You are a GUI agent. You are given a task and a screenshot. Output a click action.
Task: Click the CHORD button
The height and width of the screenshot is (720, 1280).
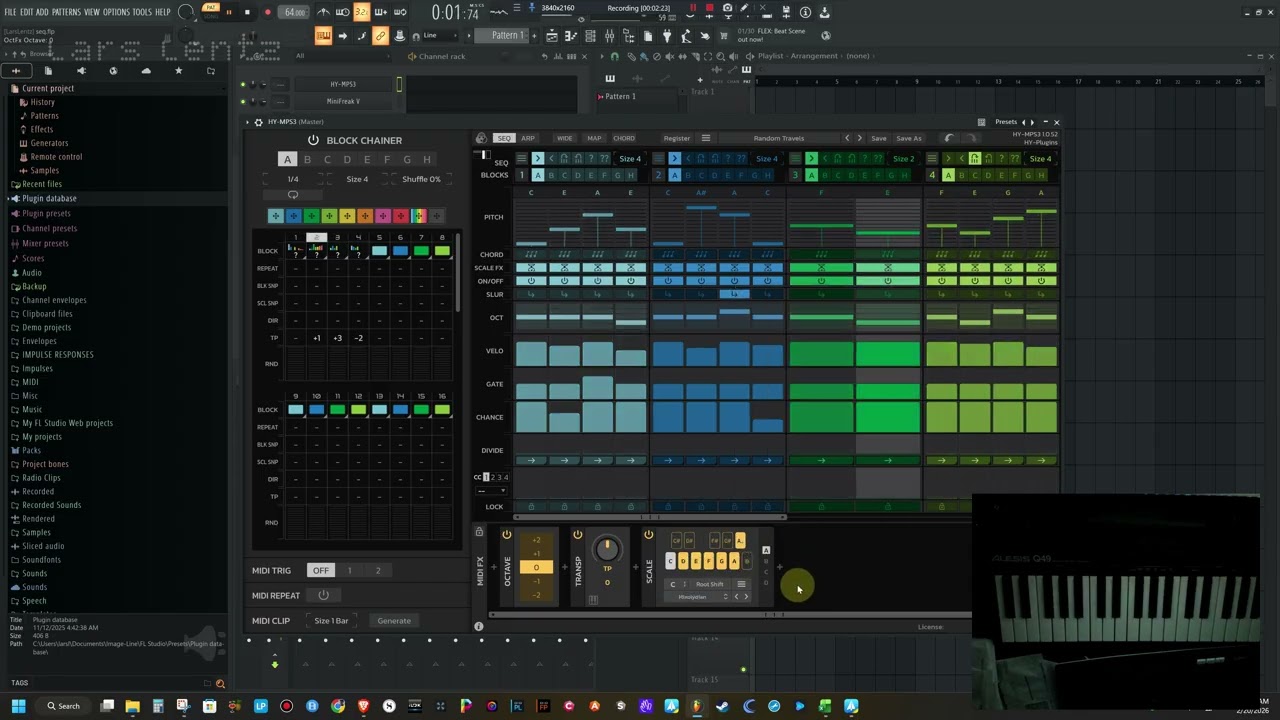(x=624, y=138)
